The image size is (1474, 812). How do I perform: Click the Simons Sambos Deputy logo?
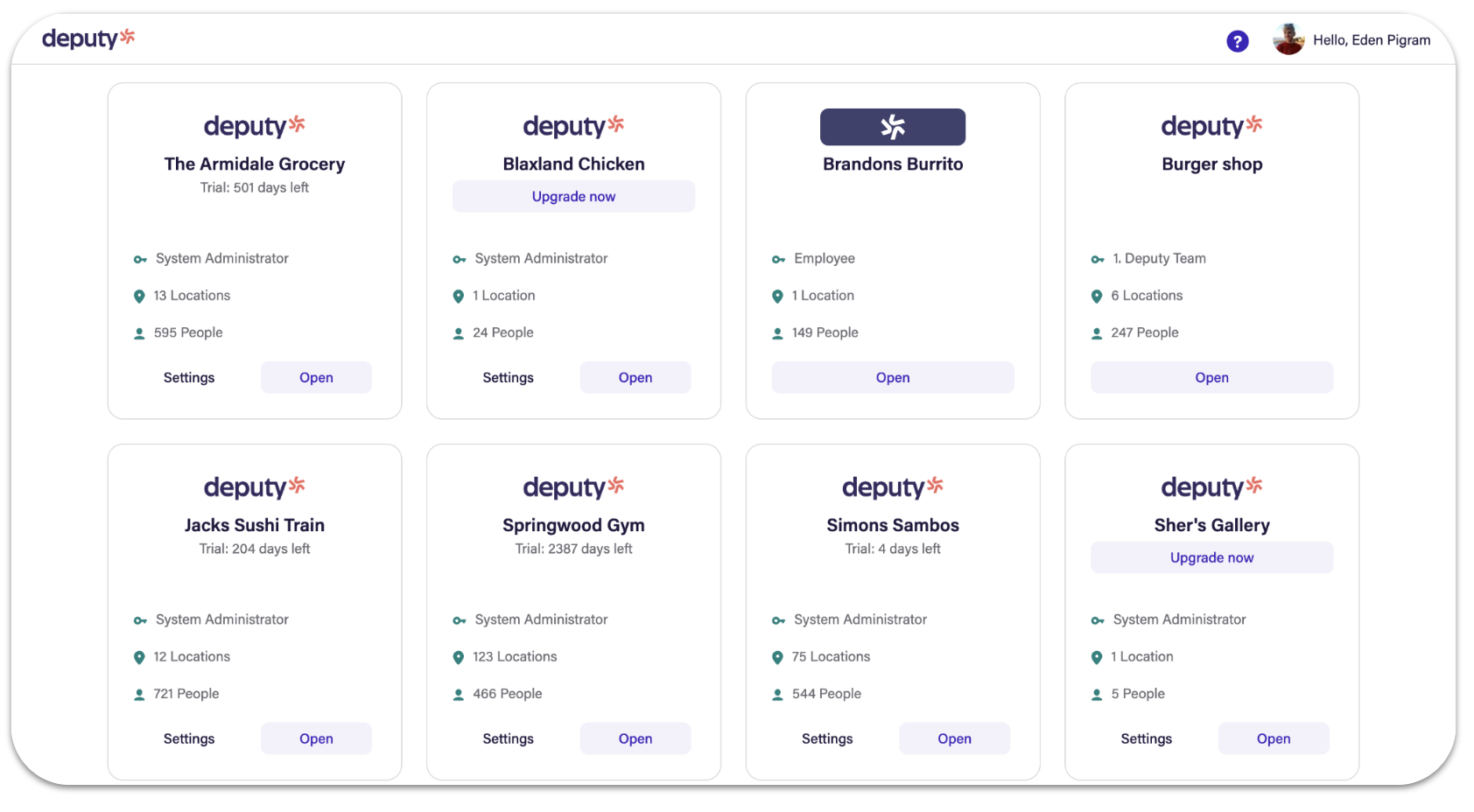pos(893,487)
